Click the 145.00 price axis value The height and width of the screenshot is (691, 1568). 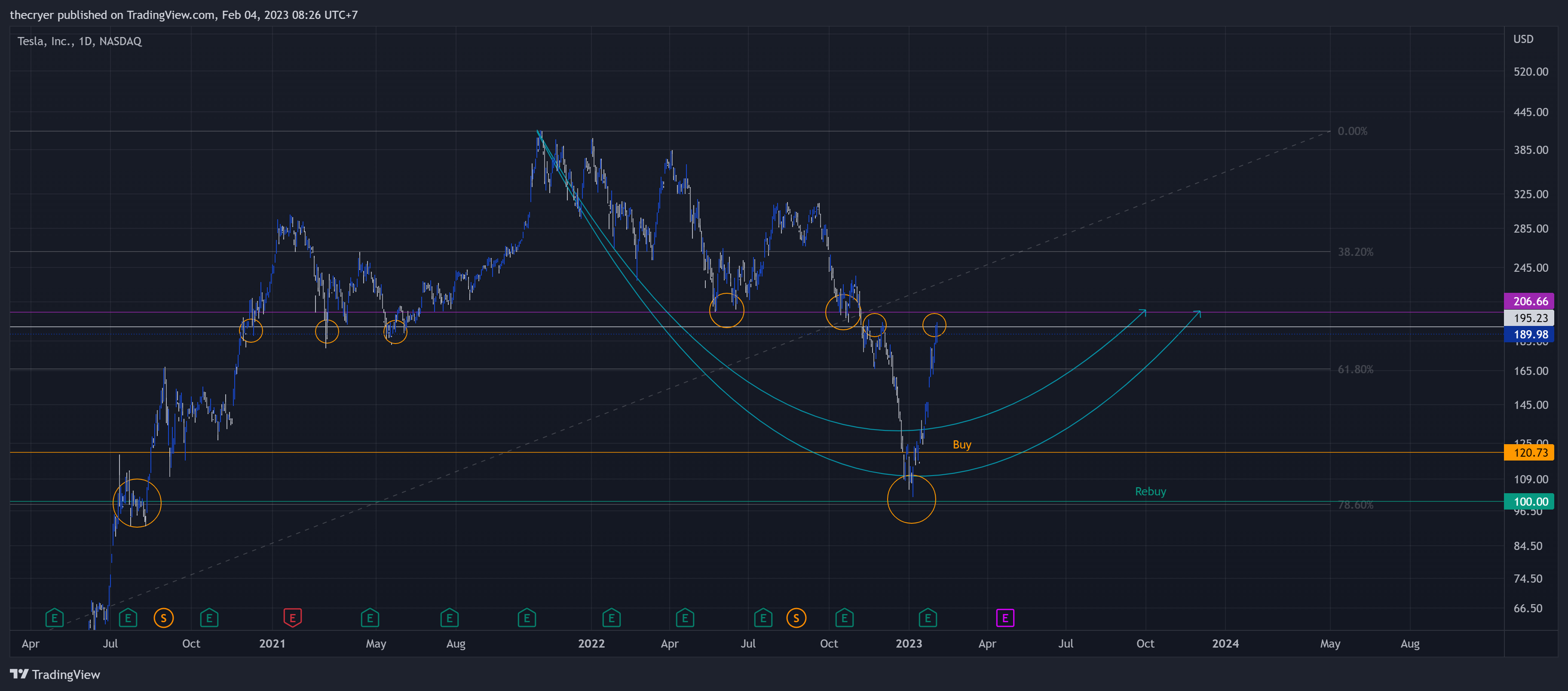(x=1531, y=405)
